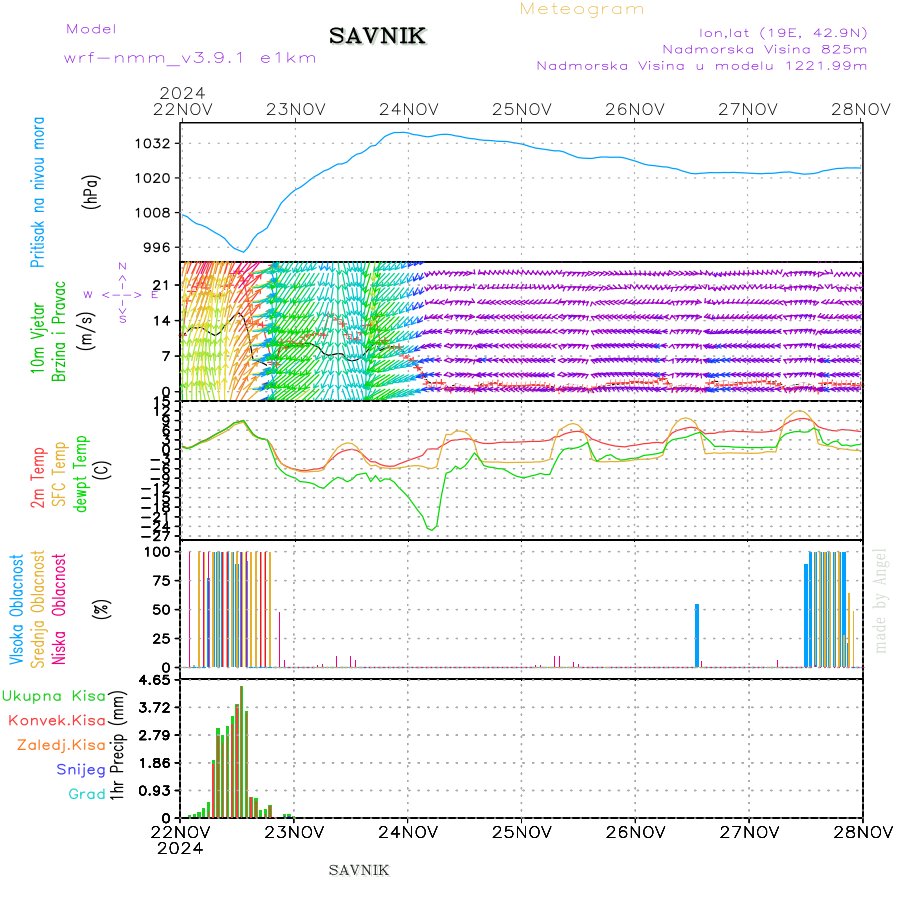Image resolution: width=900 pixels, height=900 pixels.
Task: Click the 1020 pressure axis value
Action: pos(153,179)
